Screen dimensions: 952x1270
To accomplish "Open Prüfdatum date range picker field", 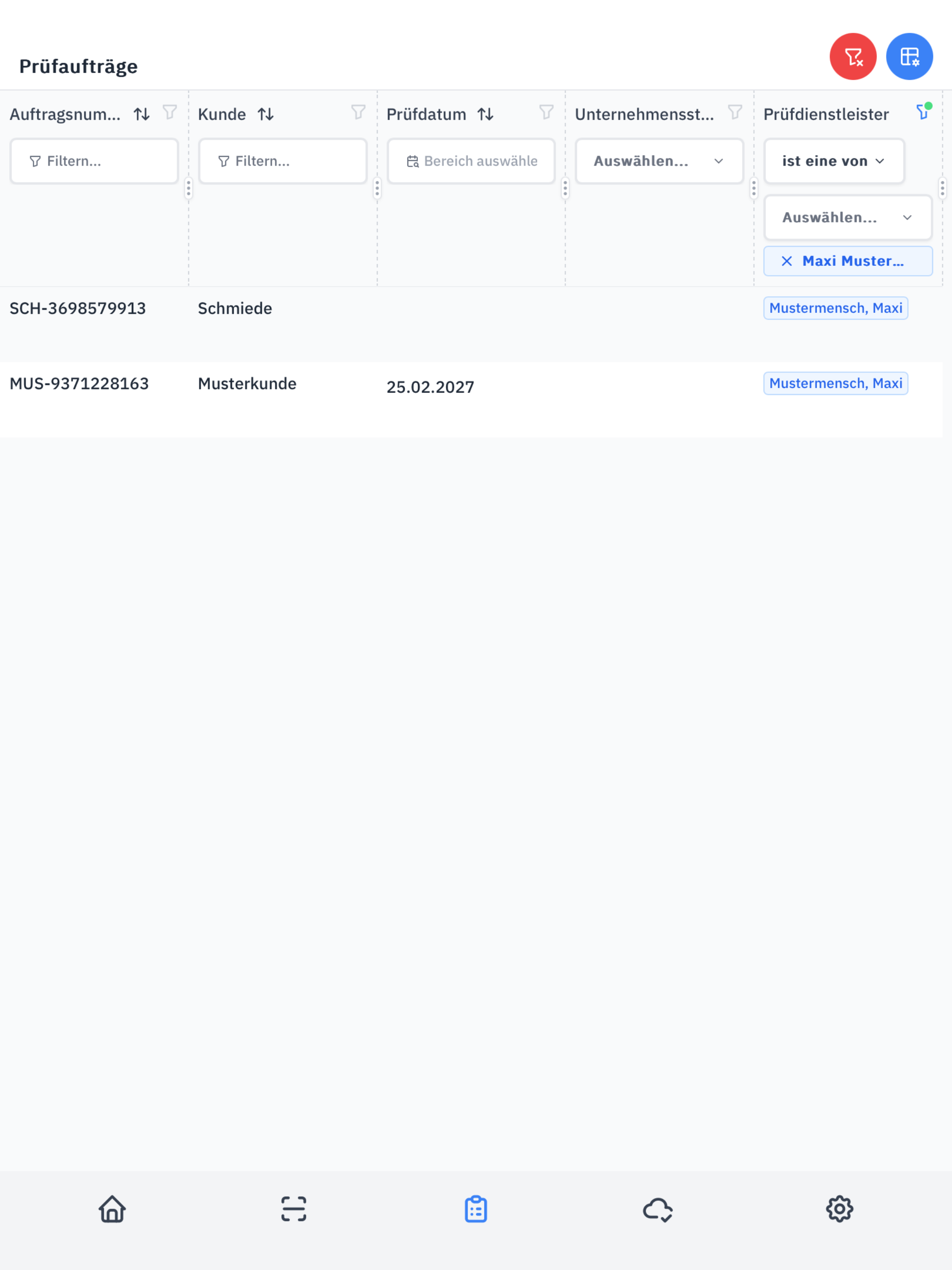I will [x=471, y=162].
